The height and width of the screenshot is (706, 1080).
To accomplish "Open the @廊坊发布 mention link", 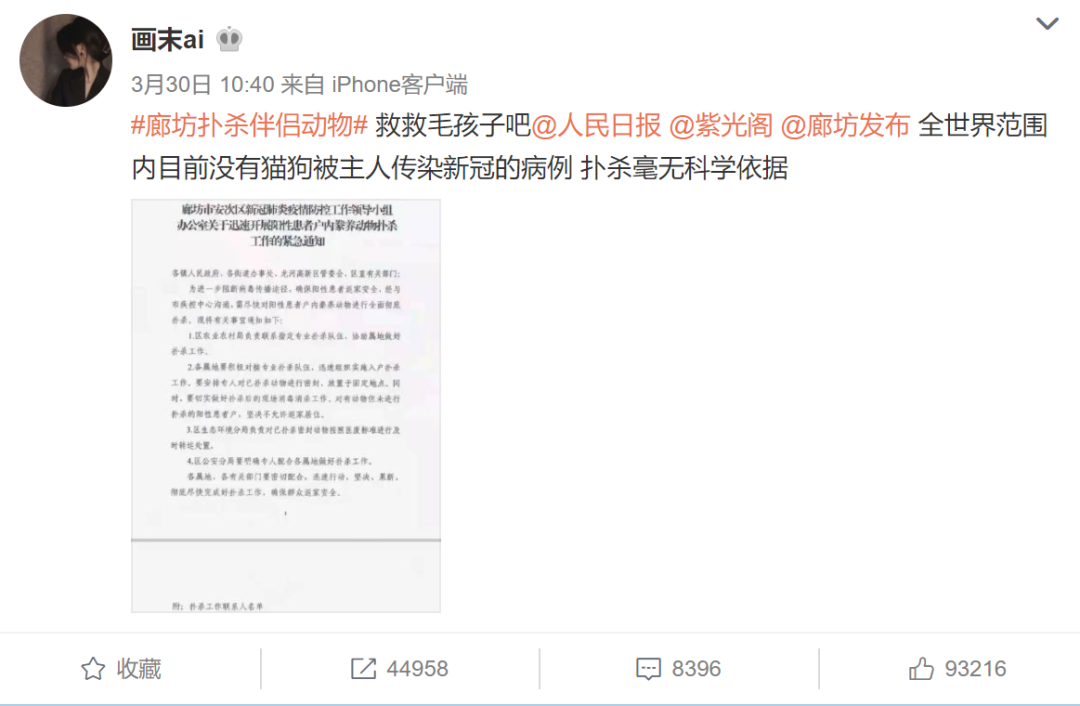I will 845,126.
